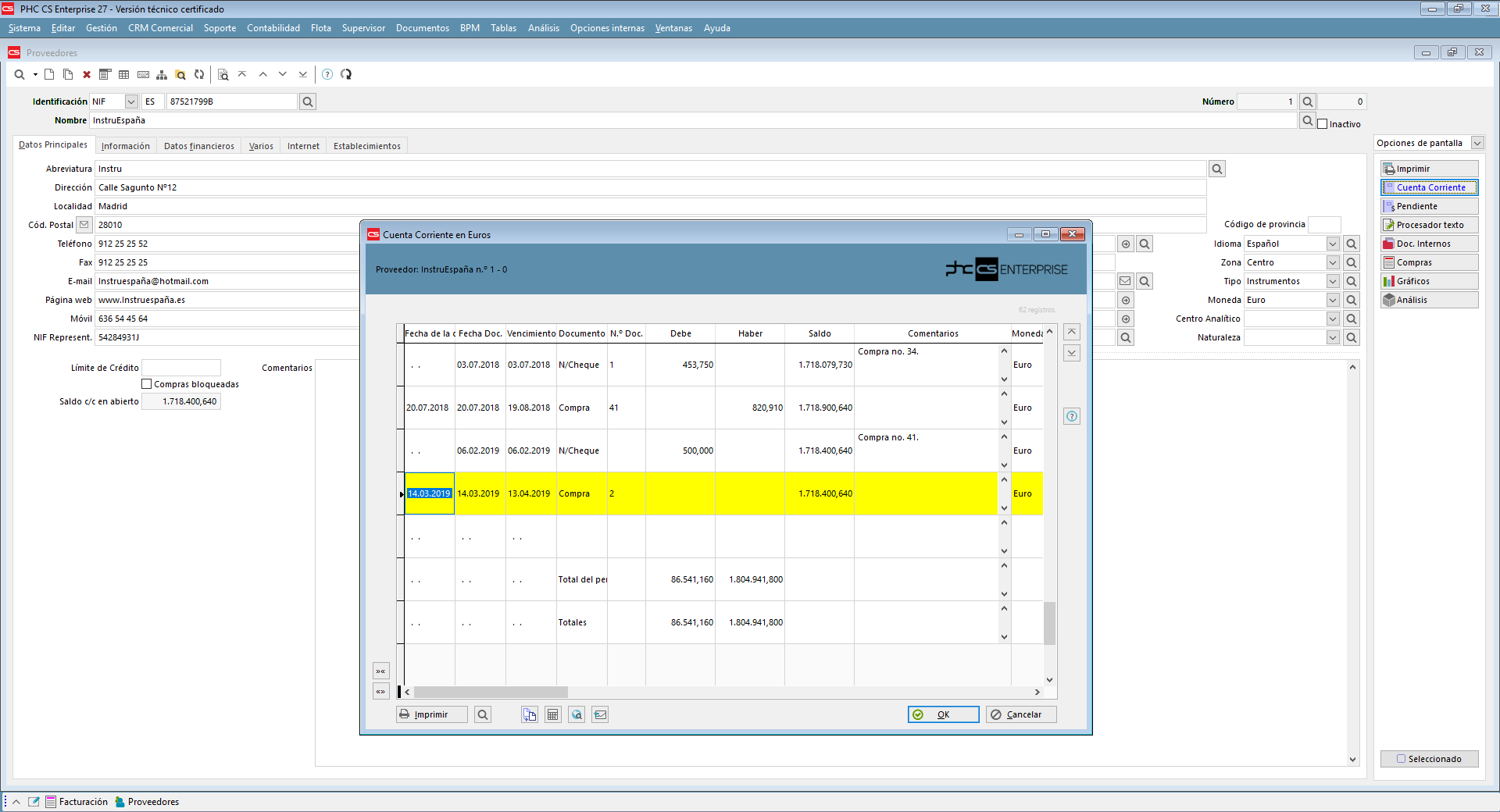Image resolution: width=1500 pixels, height=812 pixels.
Task: Click the search magnifier in Proveedores toolbar
Action: [x=20, y=75]
